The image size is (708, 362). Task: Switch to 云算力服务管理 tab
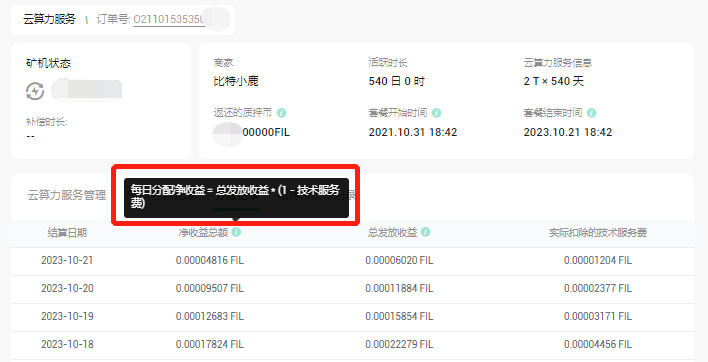point(67,195)
